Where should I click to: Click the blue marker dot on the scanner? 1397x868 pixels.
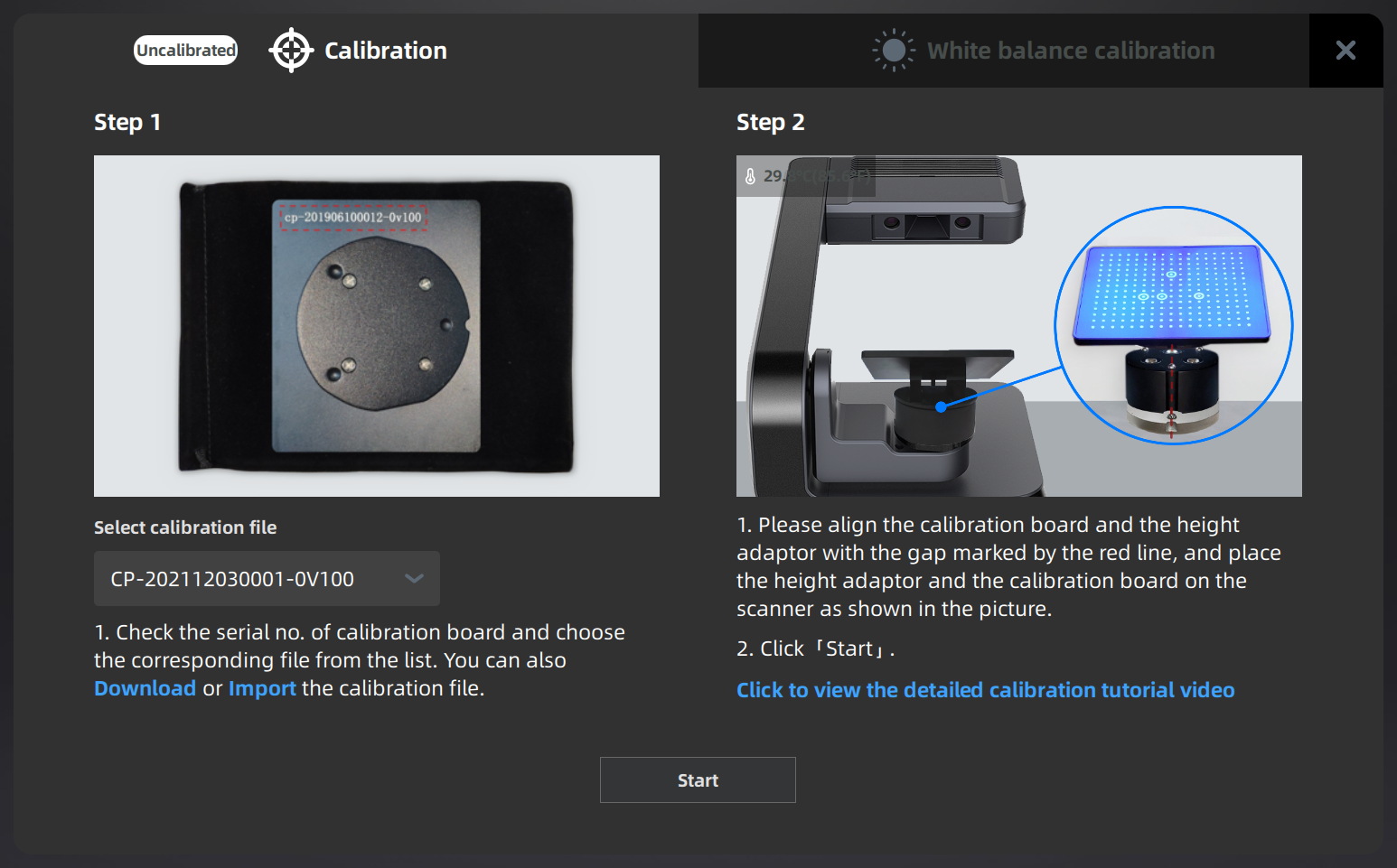coord(941,407)
